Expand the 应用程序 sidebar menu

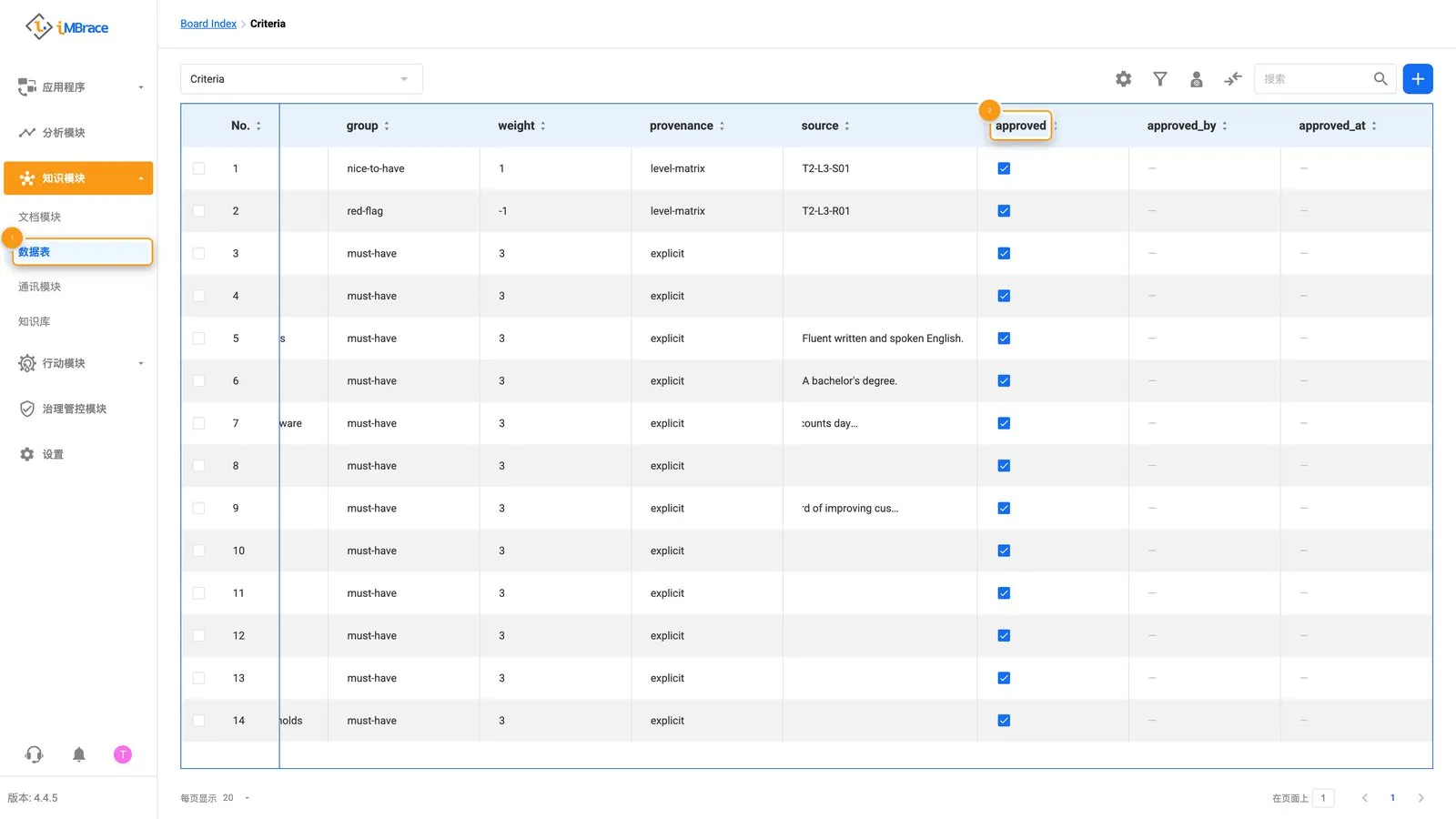(x=81, y=87)
